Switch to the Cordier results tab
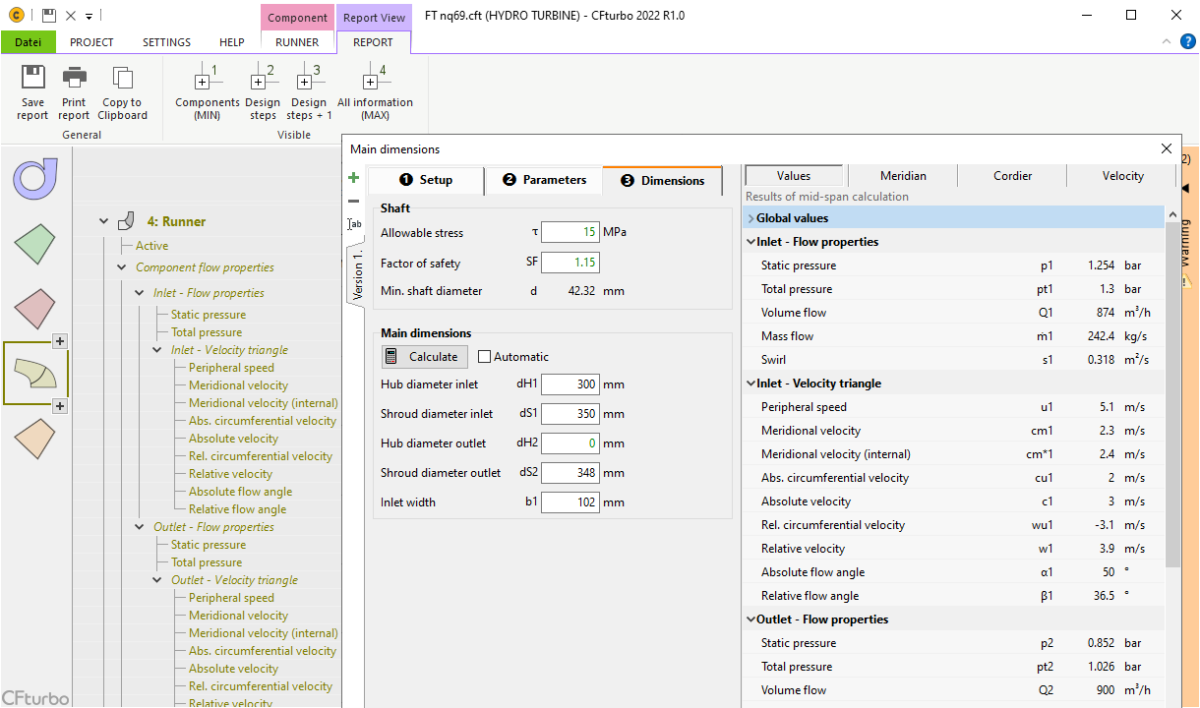This screenshot has height=708, width=1200. (1012, 176)
